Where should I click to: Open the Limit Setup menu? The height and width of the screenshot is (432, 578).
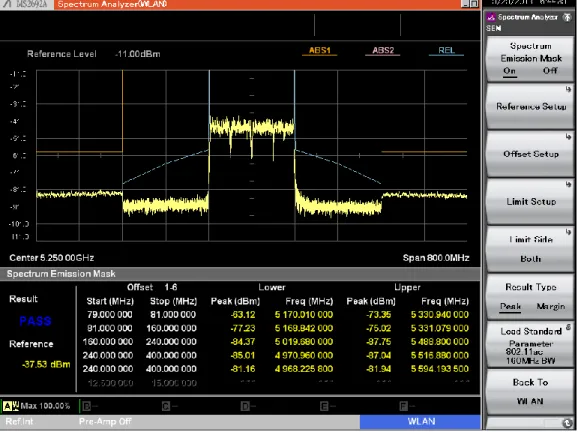(530, 202)
